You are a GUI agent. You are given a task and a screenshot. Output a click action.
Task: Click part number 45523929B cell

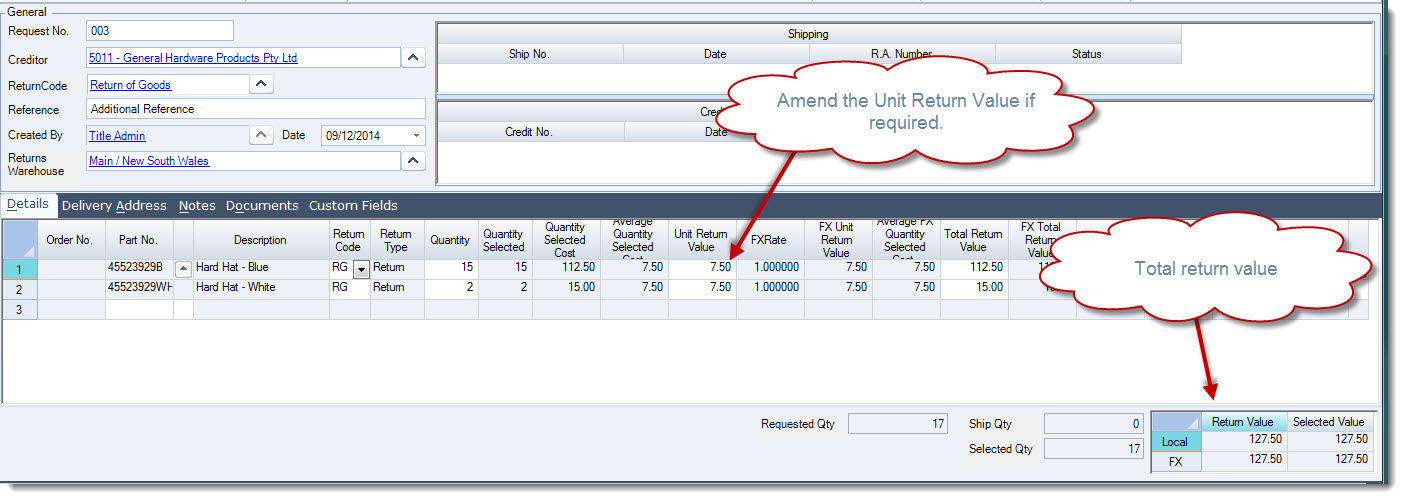tap(139, 269)
